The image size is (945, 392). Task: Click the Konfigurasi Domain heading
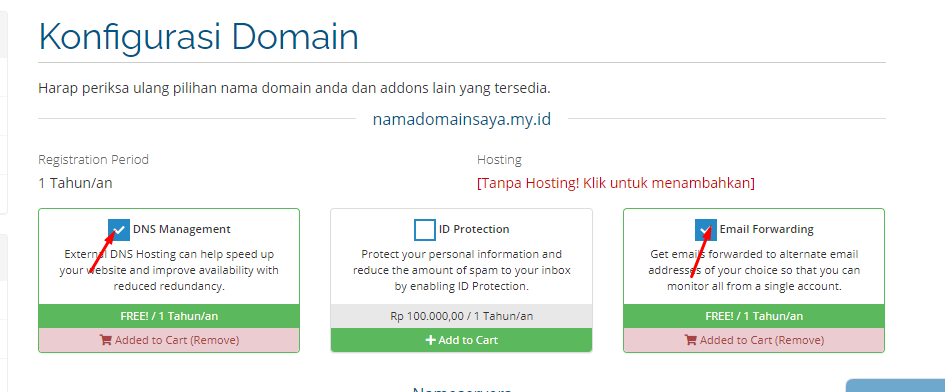(198, 37)
